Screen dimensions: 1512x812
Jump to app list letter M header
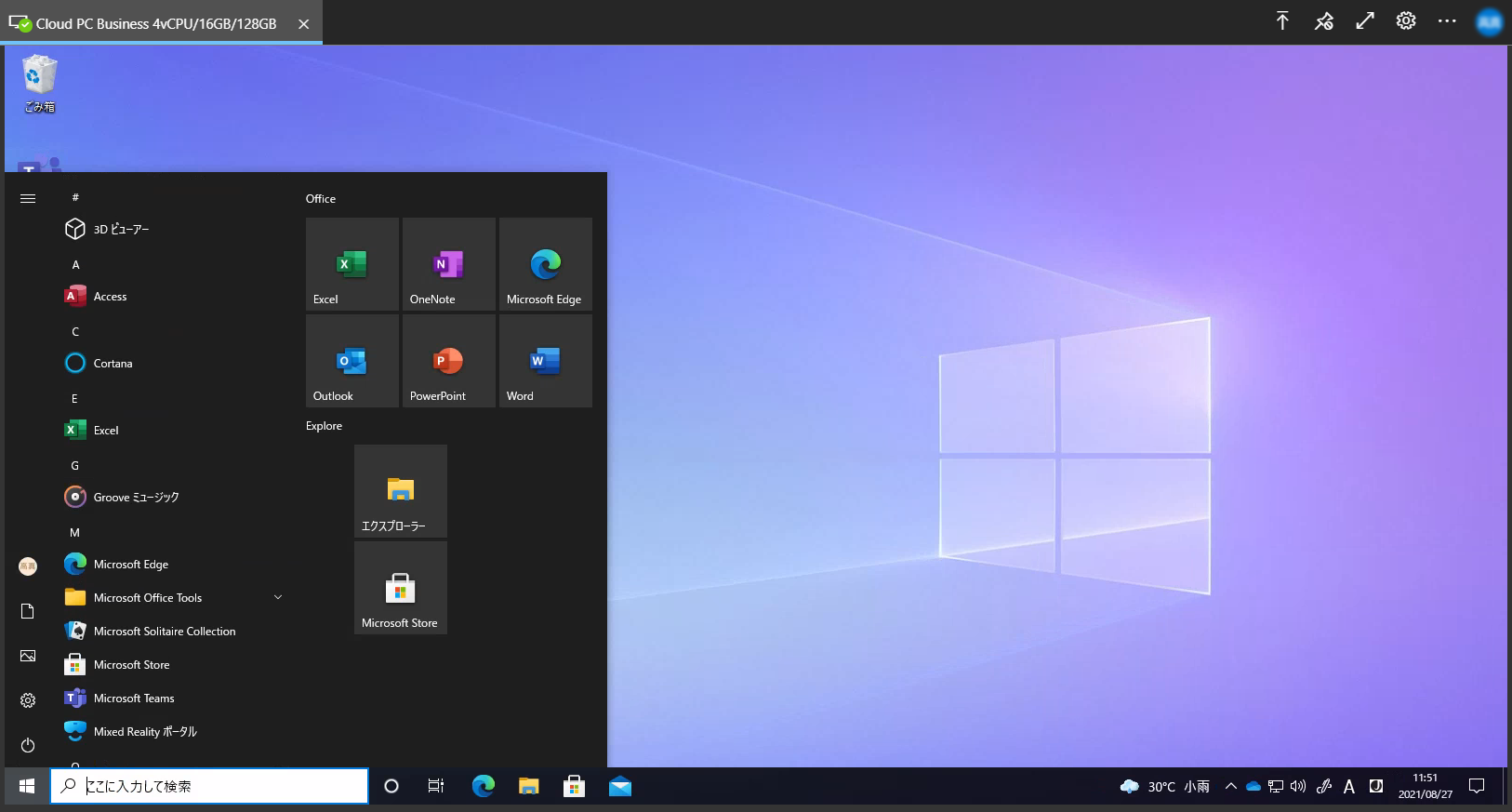[x=75, y=533]
